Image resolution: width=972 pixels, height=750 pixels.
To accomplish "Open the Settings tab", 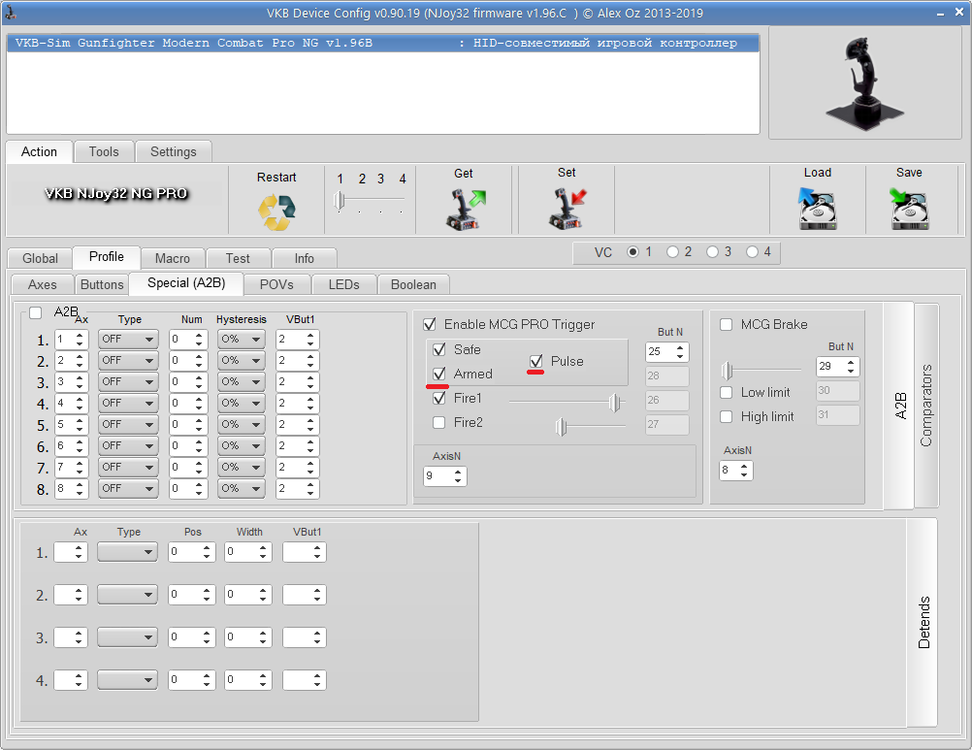I will tap(173, 152).
